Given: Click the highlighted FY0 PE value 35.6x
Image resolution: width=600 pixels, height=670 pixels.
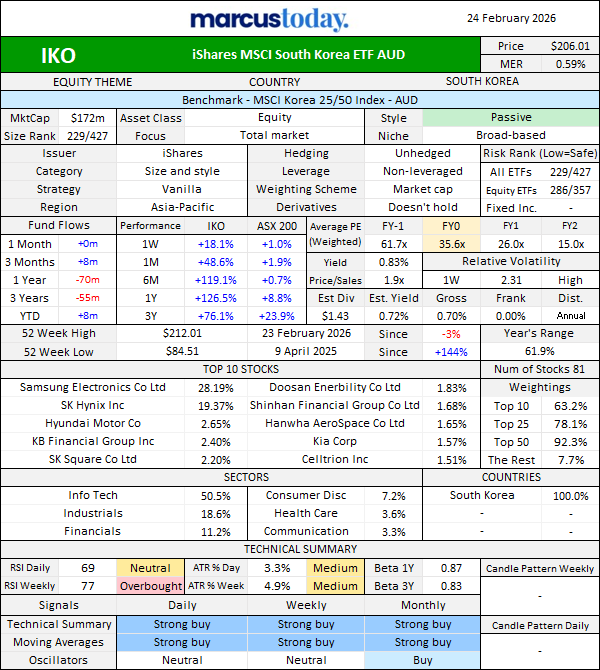Looking at the screenshot, I should tap(452, 244).
